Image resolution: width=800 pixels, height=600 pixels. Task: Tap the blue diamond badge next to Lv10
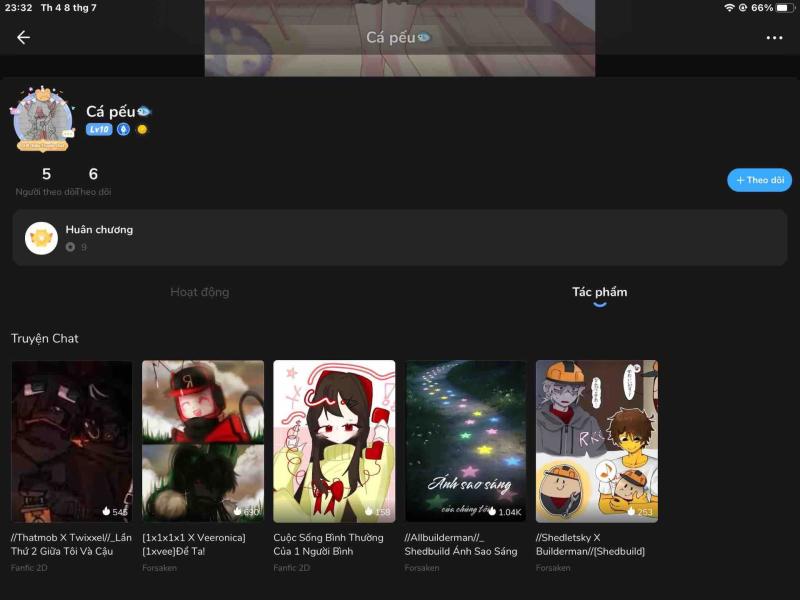click(123, 130)
